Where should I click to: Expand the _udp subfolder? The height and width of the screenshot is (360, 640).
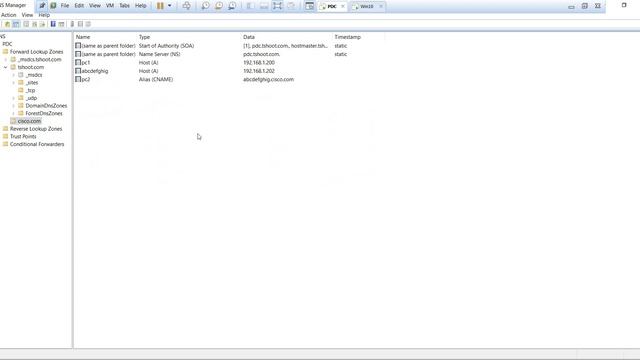pyautogui.click(x=13, y=98)
